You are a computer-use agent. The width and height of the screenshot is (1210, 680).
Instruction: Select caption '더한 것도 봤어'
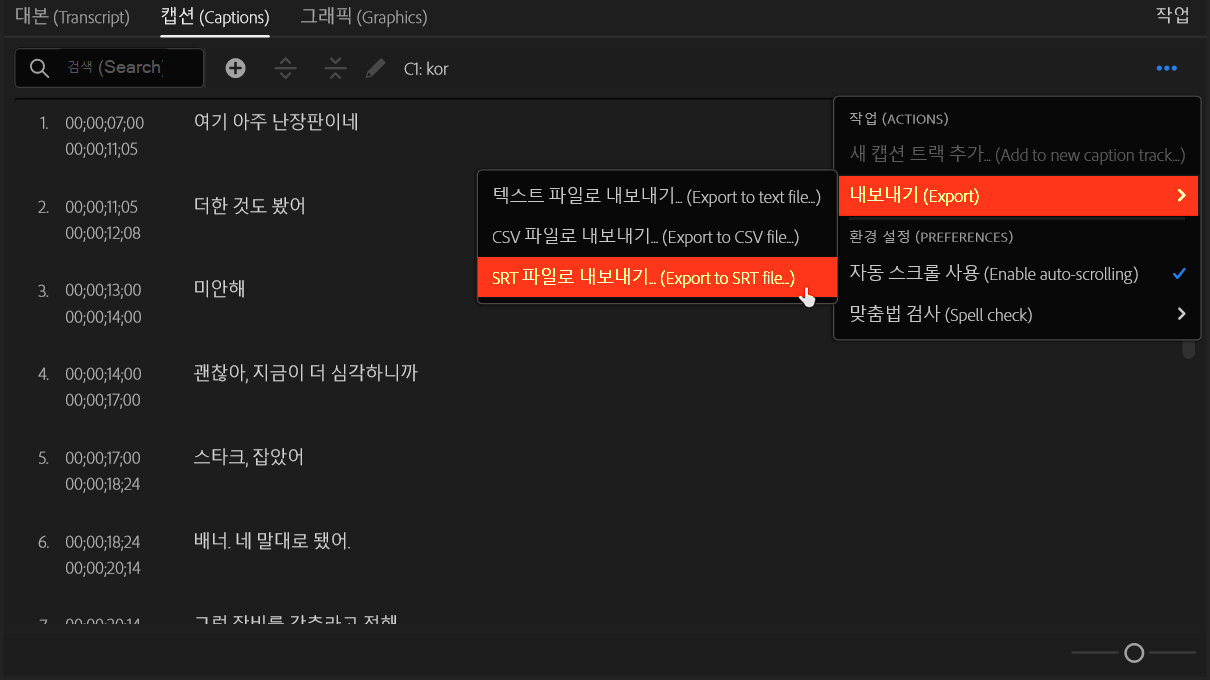point(249,206)
